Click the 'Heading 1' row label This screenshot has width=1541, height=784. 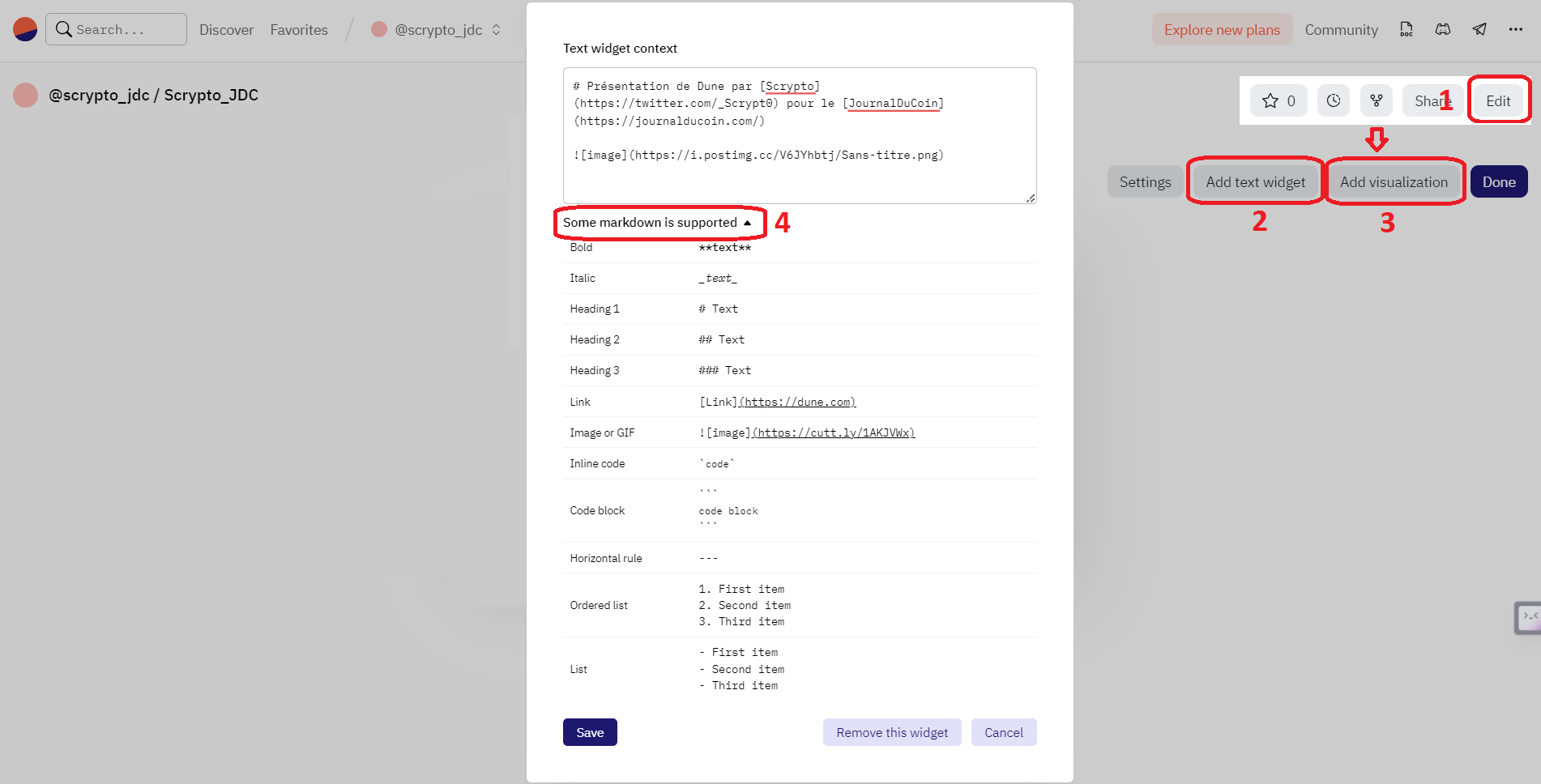pyautogui.click(x=595, y=309)
